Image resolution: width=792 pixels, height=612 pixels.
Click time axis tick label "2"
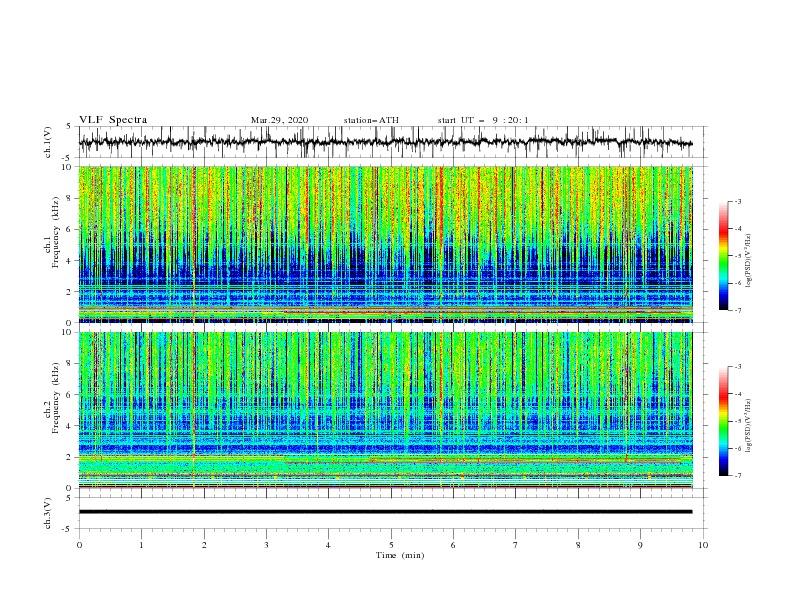[204, 545]
